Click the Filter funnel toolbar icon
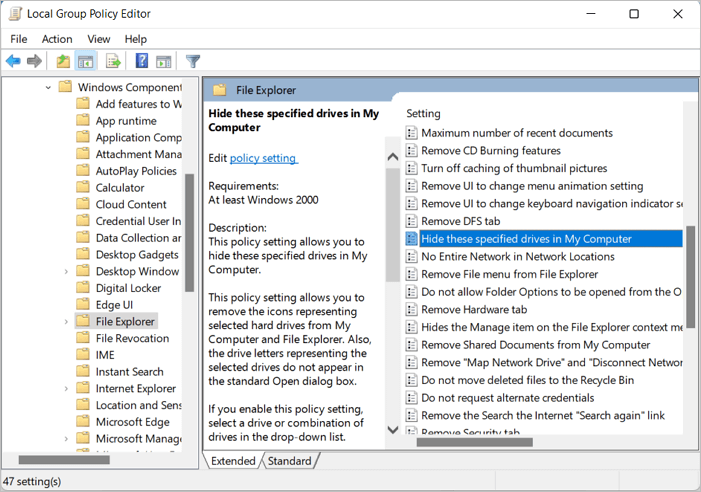This screenshot has width=701, height=492. [x=193, y=62]
